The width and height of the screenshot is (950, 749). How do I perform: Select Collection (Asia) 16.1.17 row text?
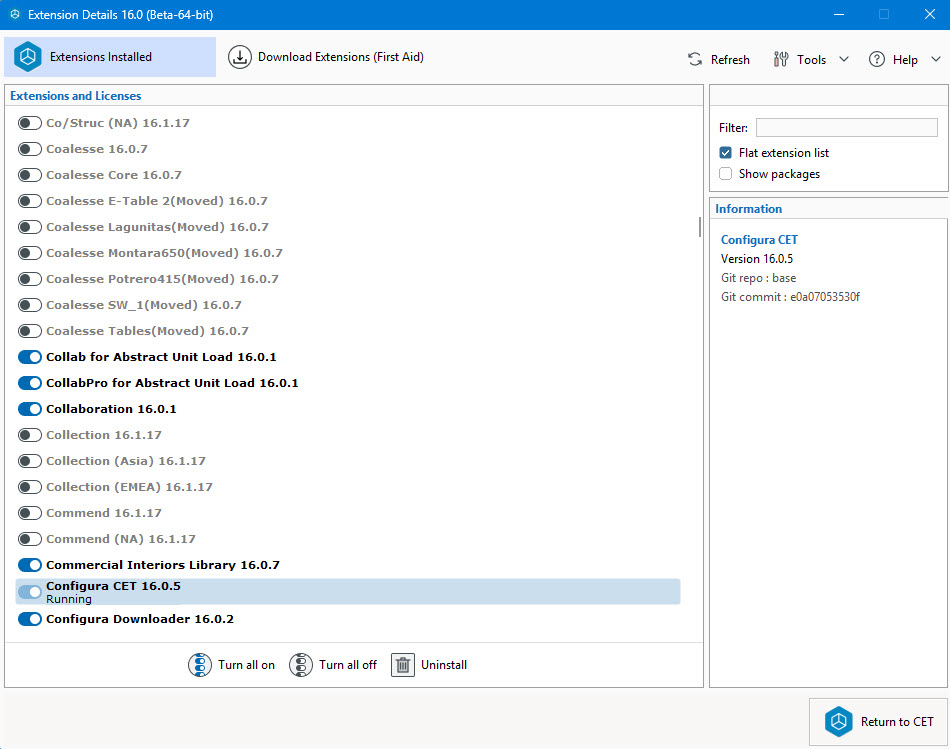click(x=126, y=461)
